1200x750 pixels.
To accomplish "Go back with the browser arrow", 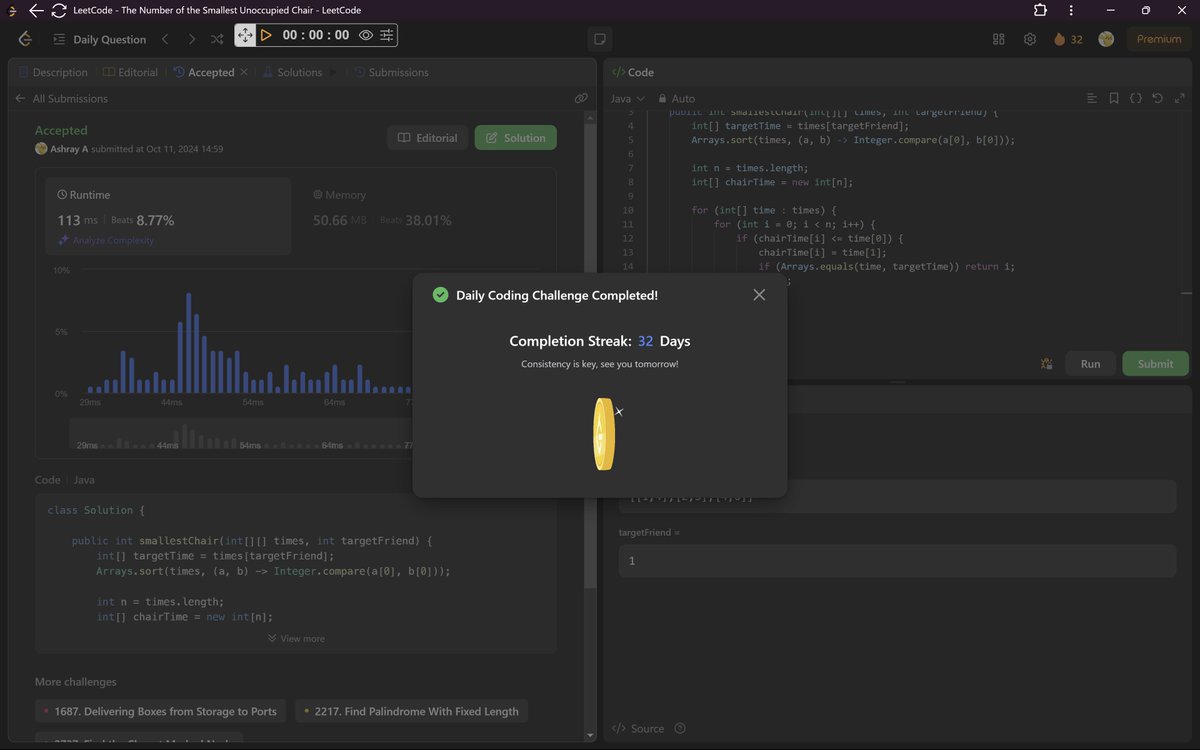I will pos(36,10).
